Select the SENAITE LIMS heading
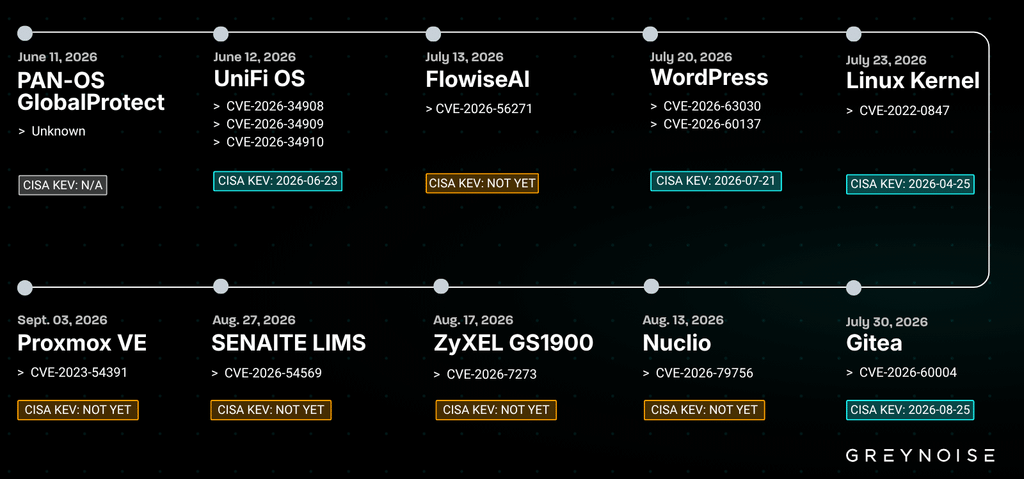 [x=289, y=343]
